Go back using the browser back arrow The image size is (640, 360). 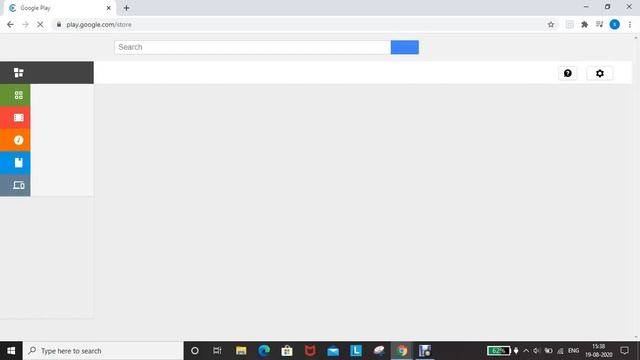tap(10, 24)
